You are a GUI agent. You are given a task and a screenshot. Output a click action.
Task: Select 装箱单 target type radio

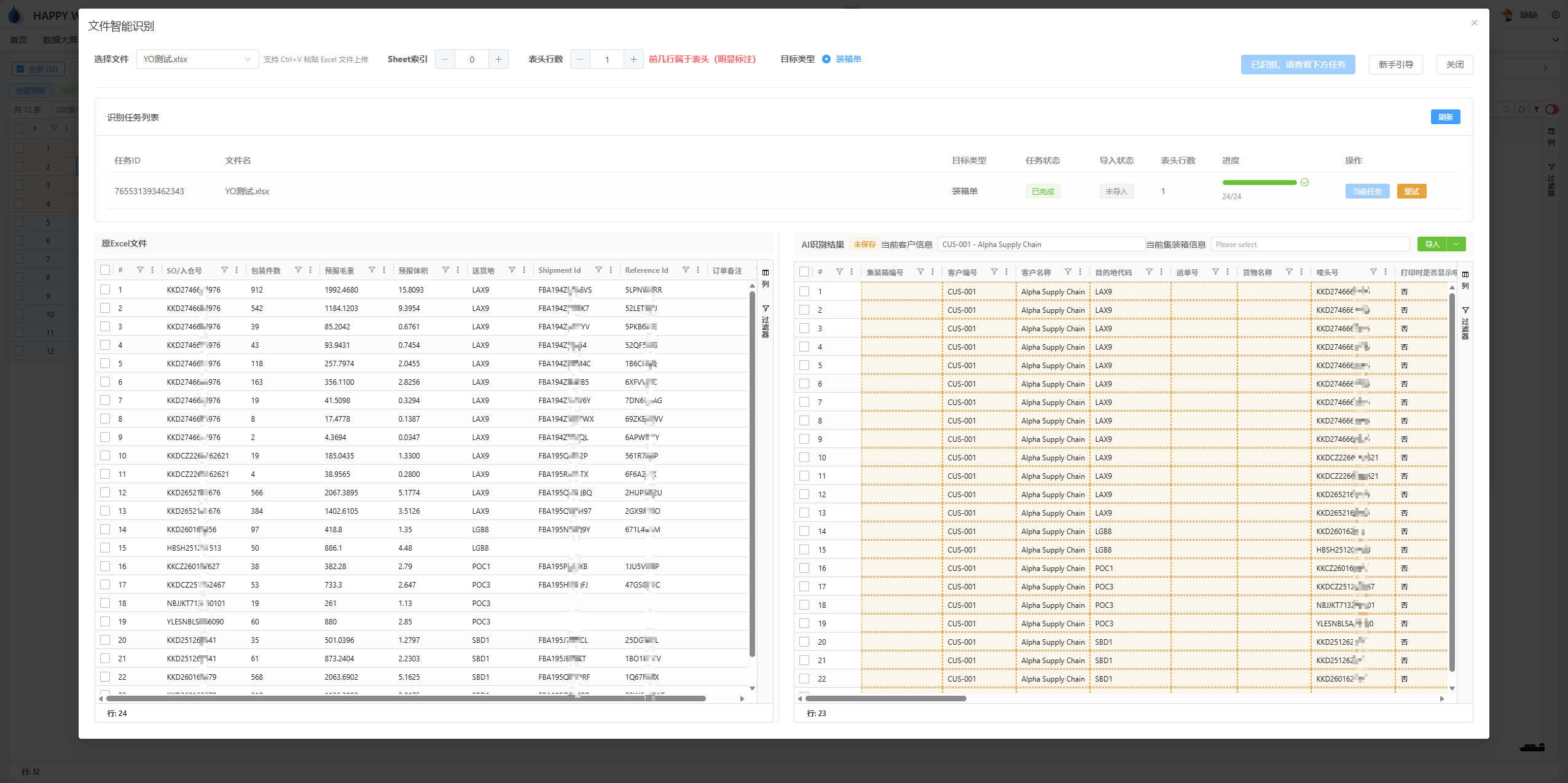(x=826, y=60)
